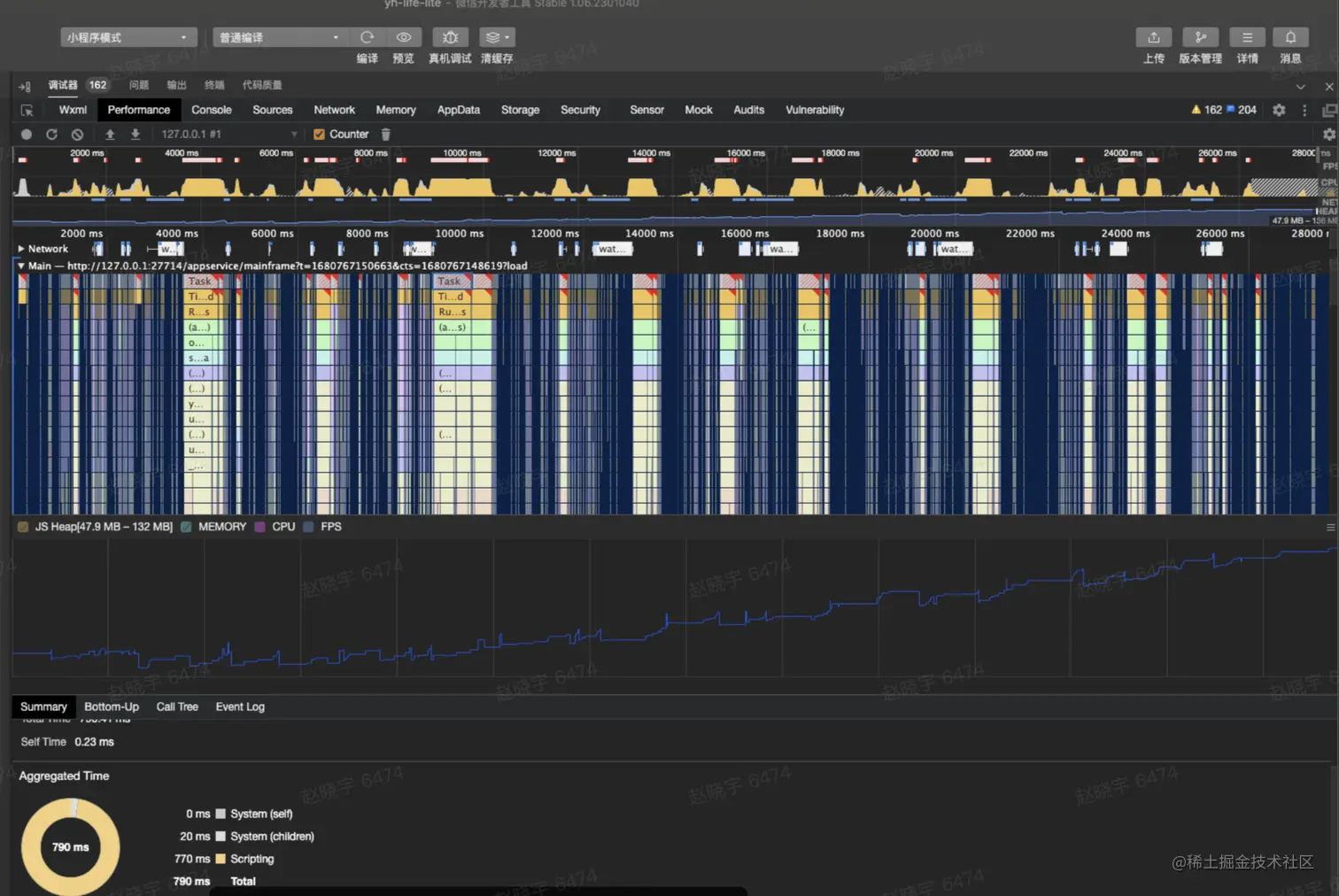Toggle the JS Heap counter checkbox
Screen dimensions: 1339x896
pyautogui.click(x=23, y=527)
